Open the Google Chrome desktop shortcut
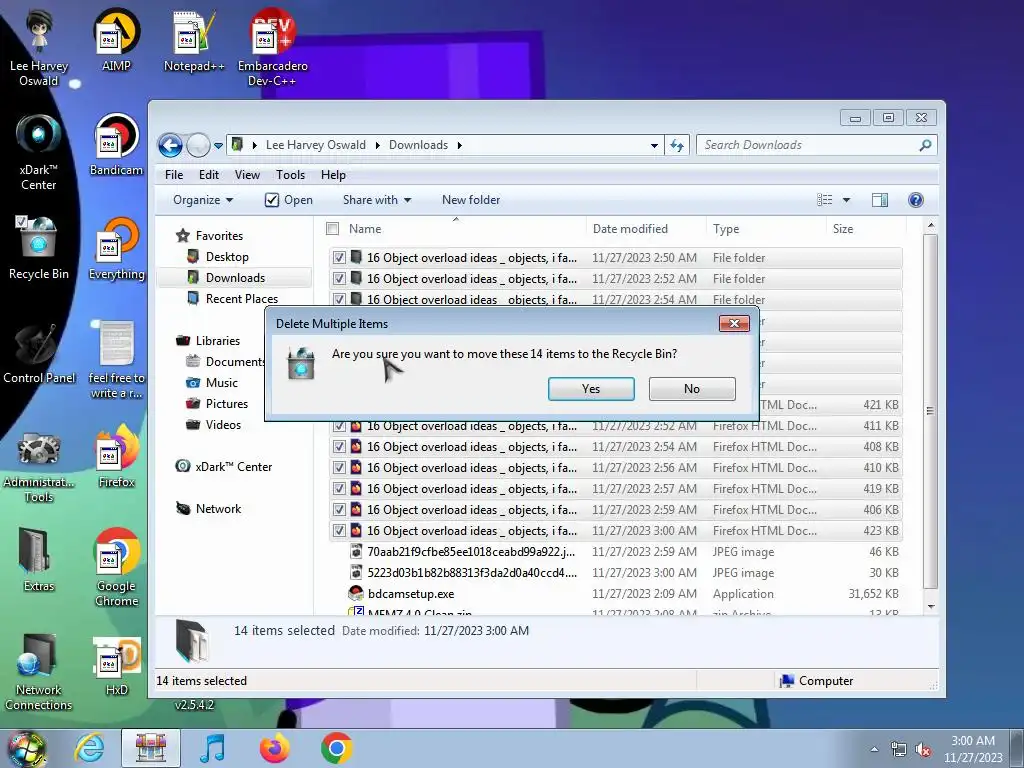This screenshot has width=1024, height=768. [116, 567]
